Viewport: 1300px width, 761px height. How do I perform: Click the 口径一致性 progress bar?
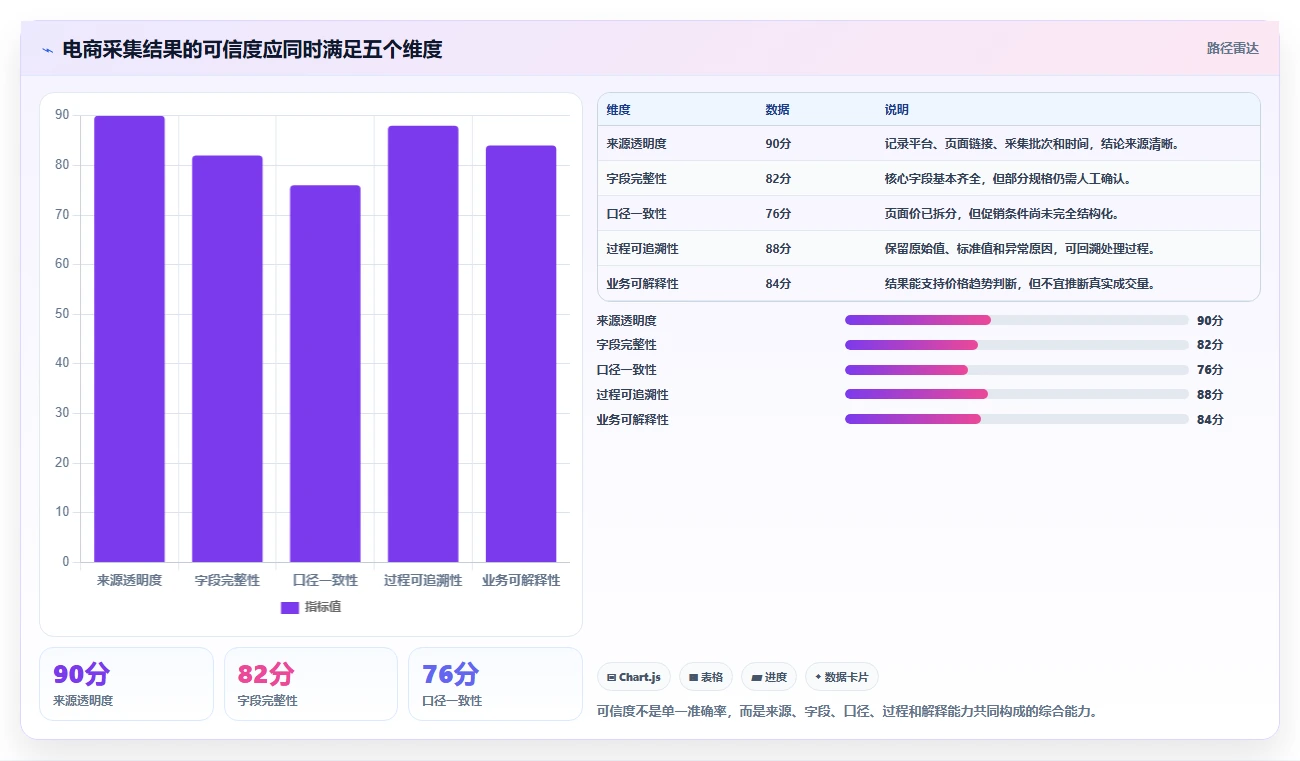tap(1016, 370)
